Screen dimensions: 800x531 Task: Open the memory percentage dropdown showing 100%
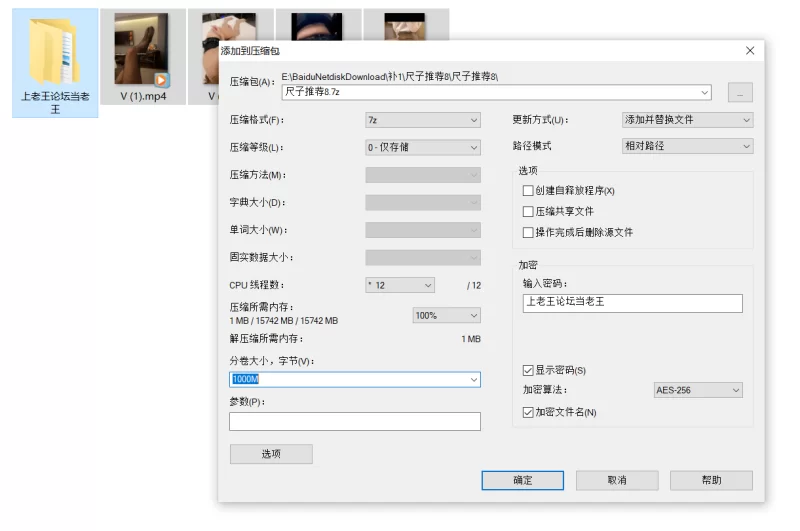446,315
